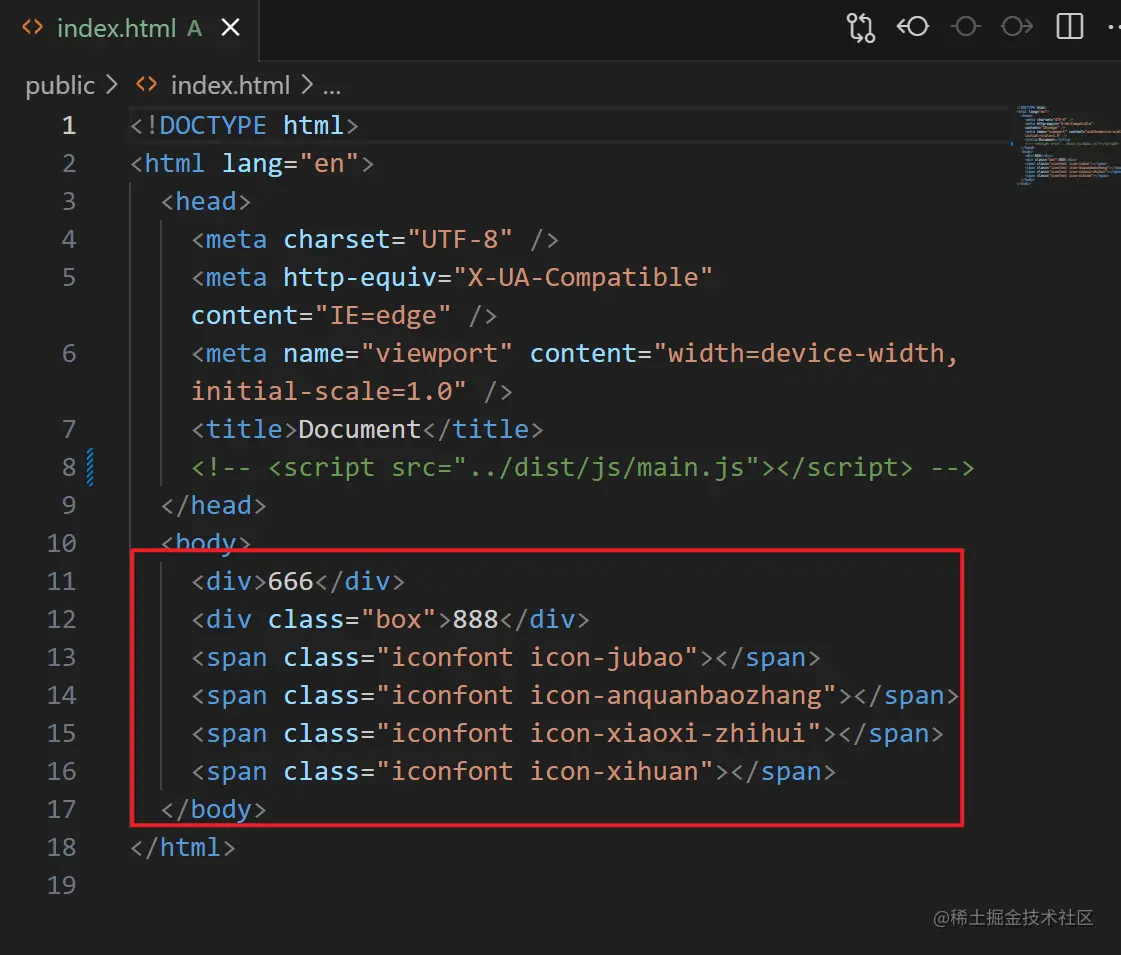
Task: Click the 888 text in div
Action: tap(475, 619)
